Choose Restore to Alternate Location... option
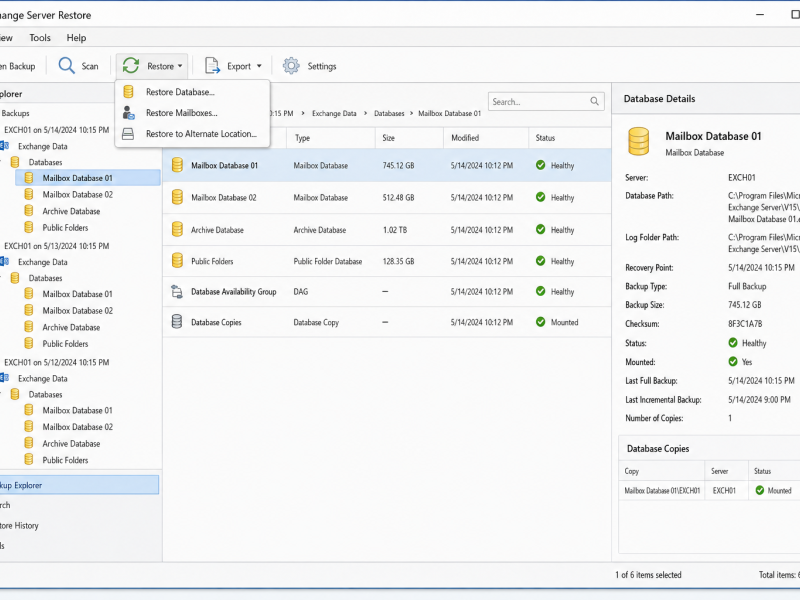Screen dimensions: 800x600 [192, 134]
